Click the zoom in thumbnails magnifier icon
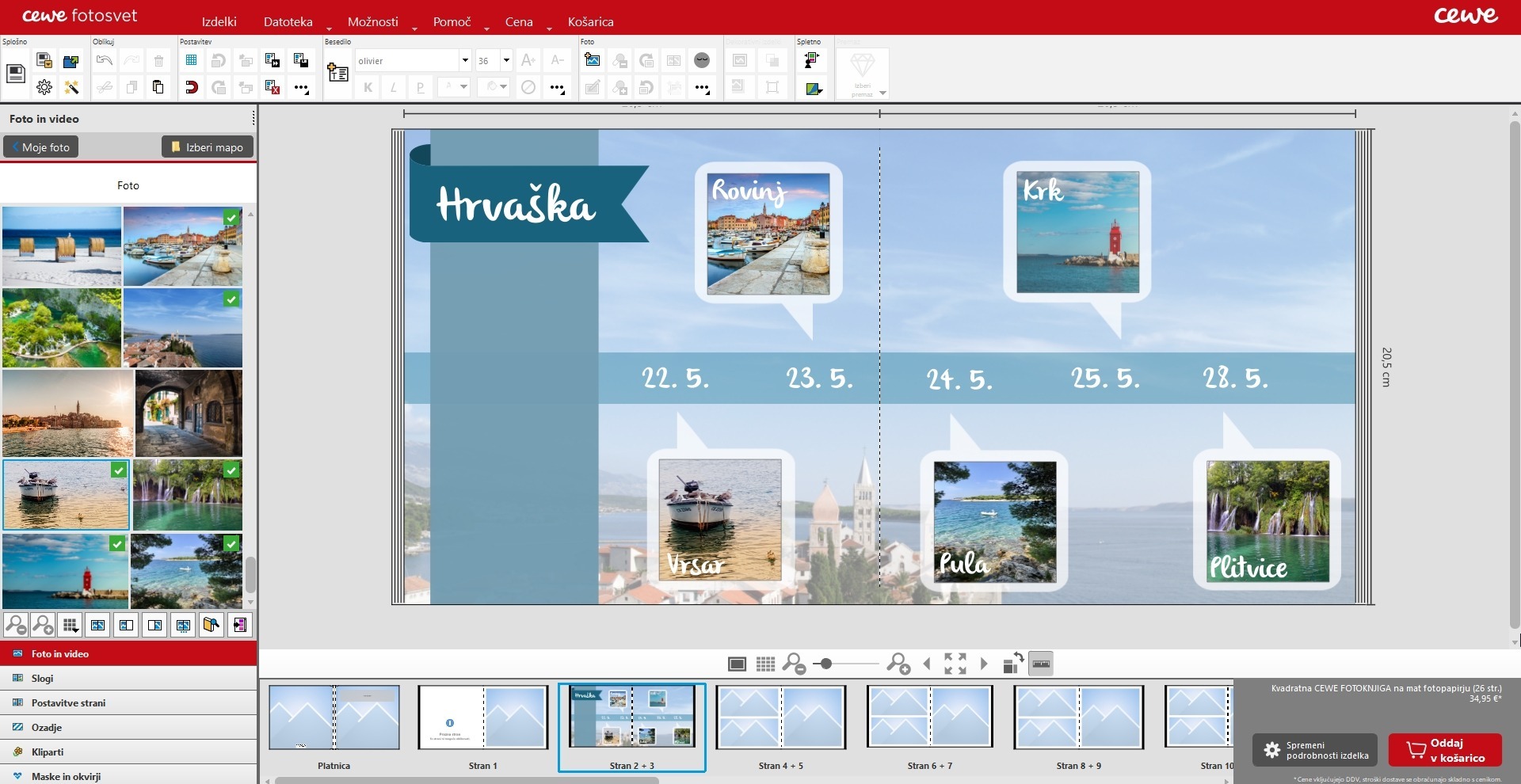 tap(43, 625)
